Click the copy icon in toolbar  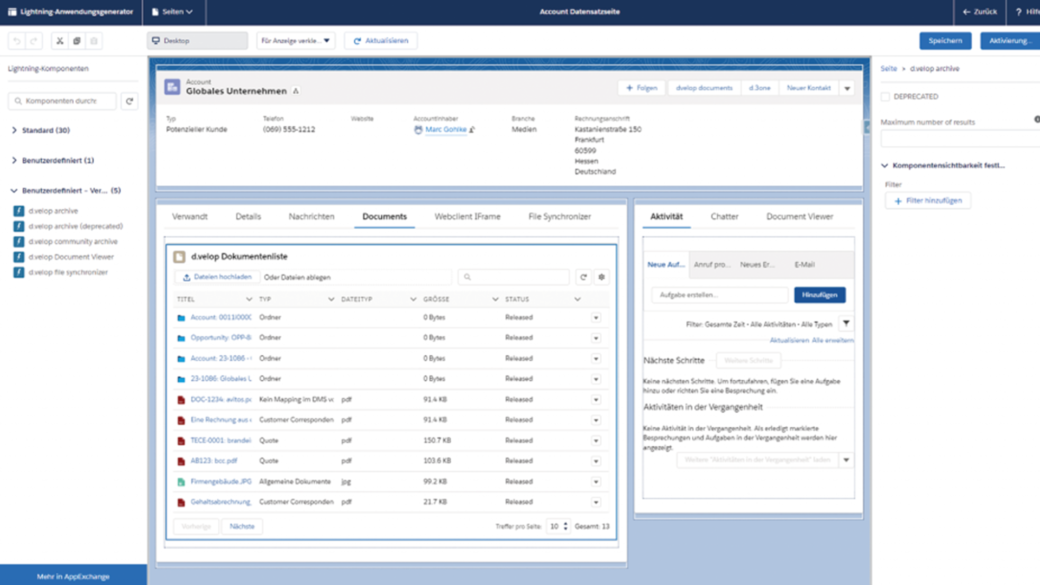click(x=77, y=41)
